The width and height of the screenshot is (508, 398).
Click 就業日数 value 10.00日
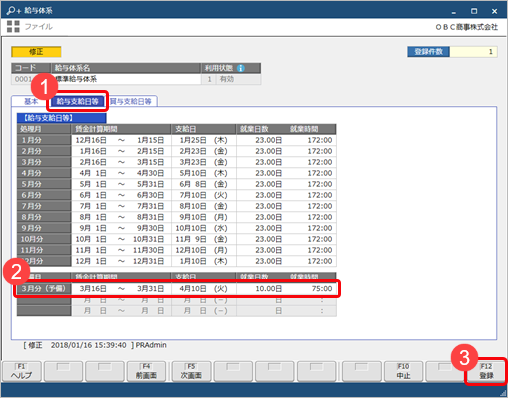[269, 289]
